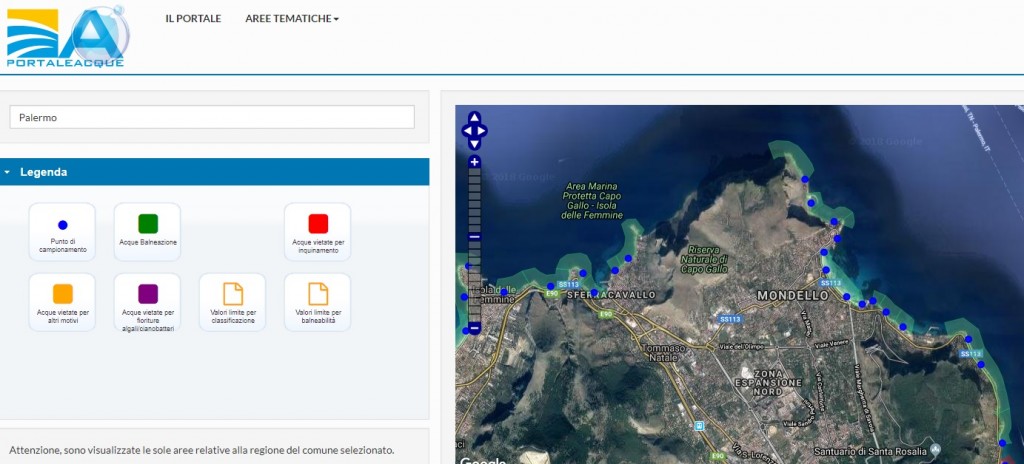Click the sampling point near Sferracavallo label
This screenshot has width=1024, height=464.
[x=594, y=293]
